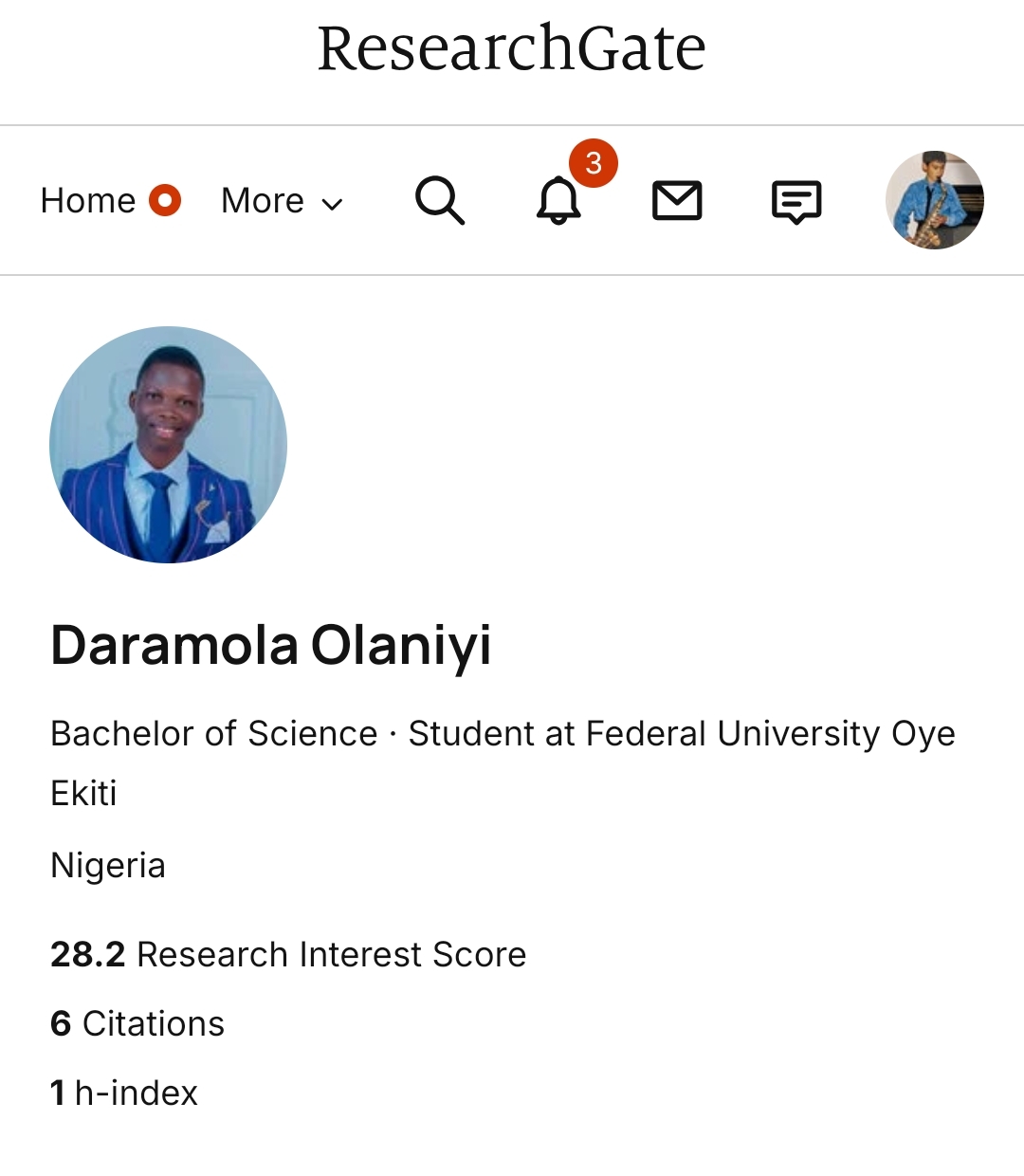This screenshot has width=1024, height=1176.
Task: Click the orange dot beside Home
Action: coord(165,201)
